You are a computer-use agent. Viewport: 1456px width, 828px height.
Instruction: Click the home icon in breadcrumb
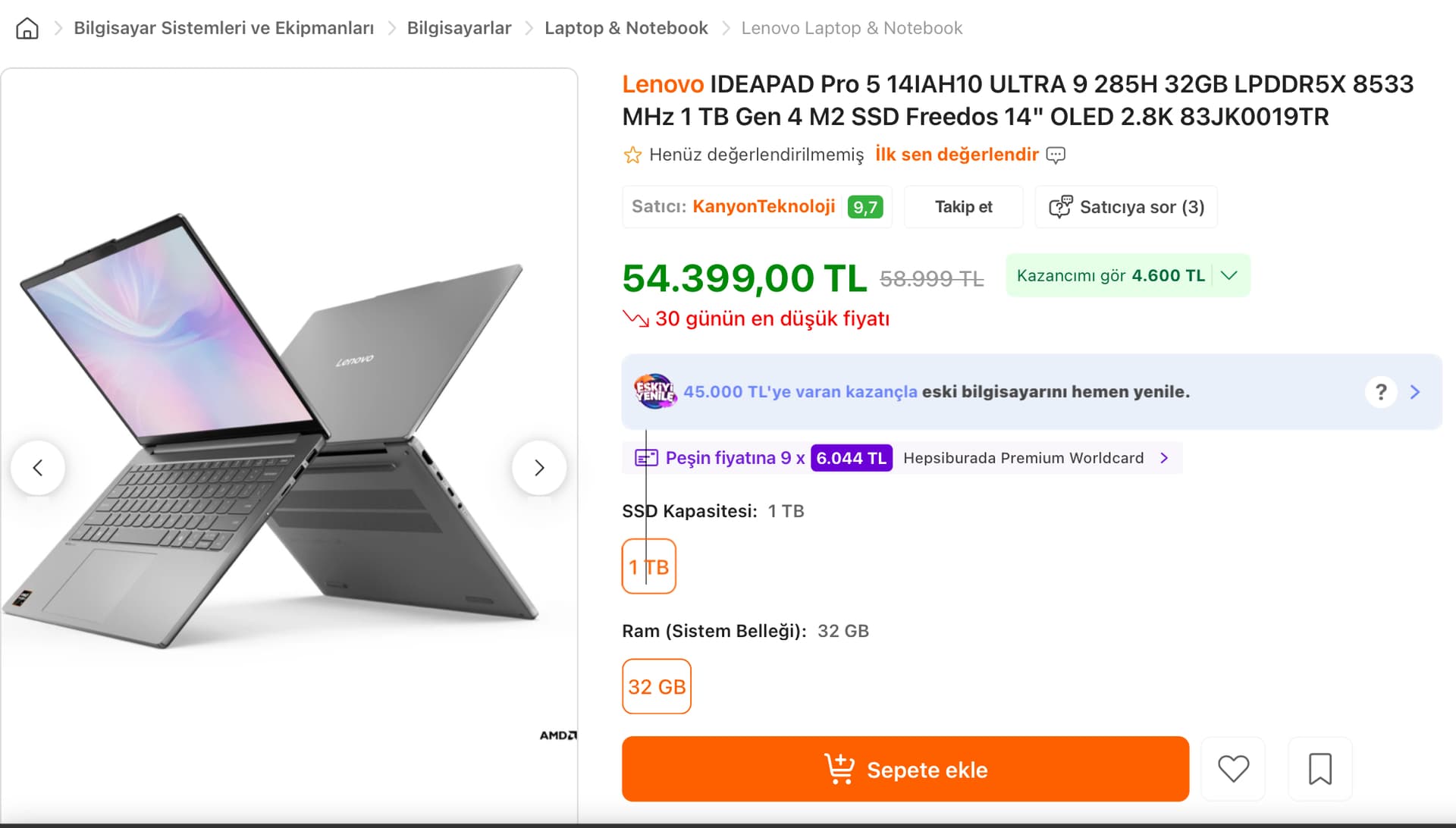point(27,29)
